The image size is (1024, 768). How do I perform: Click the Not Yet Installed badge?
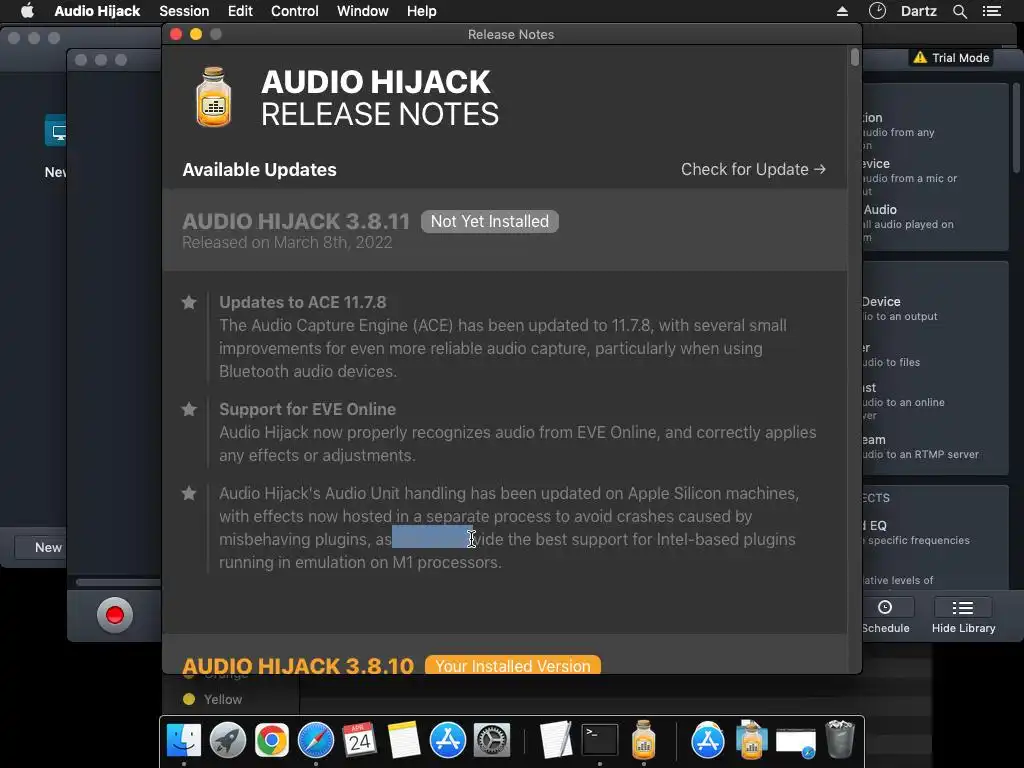click(490, 221)
